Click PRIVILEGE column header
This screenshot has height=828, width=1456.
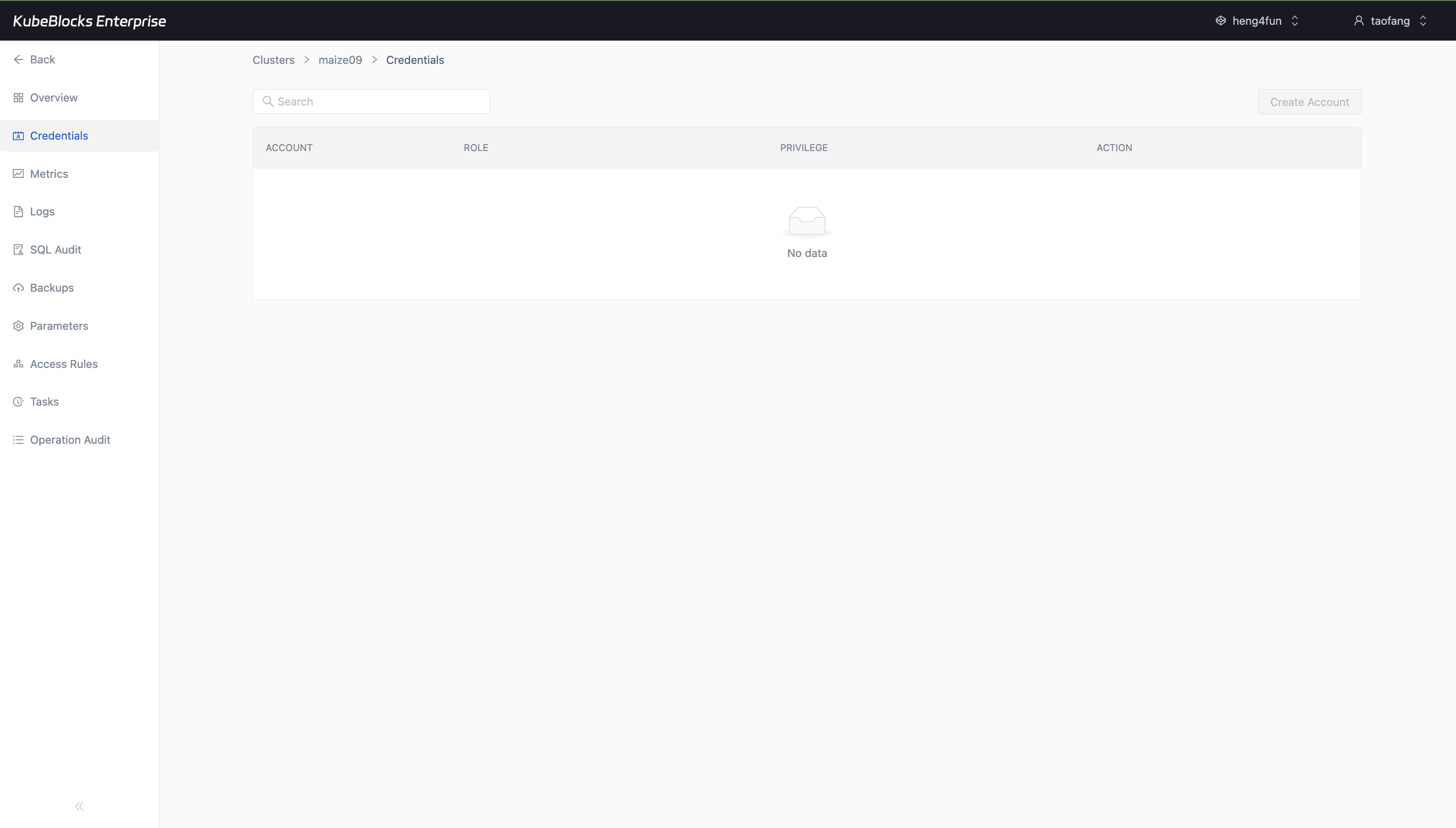[x=804, y=148]
